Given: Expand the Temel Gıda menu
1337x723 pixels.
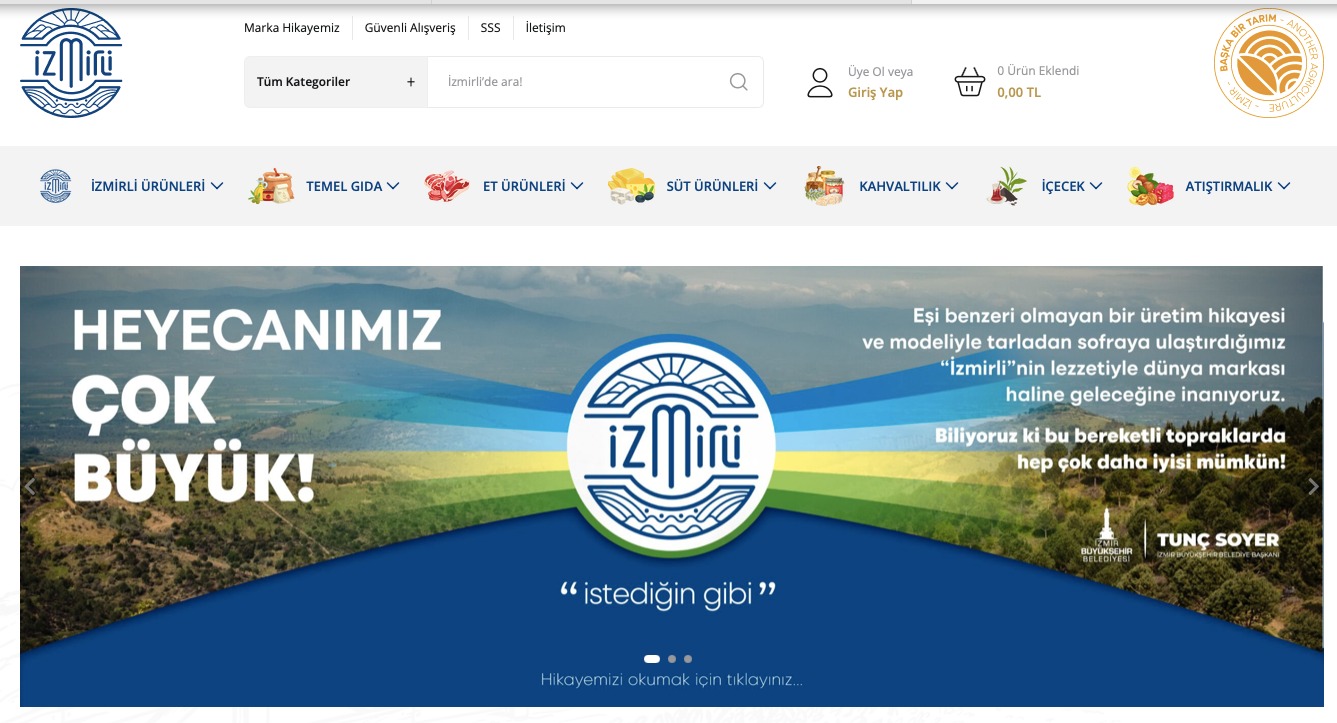Looking at the screenshot, I should click(x=352, y=186).
